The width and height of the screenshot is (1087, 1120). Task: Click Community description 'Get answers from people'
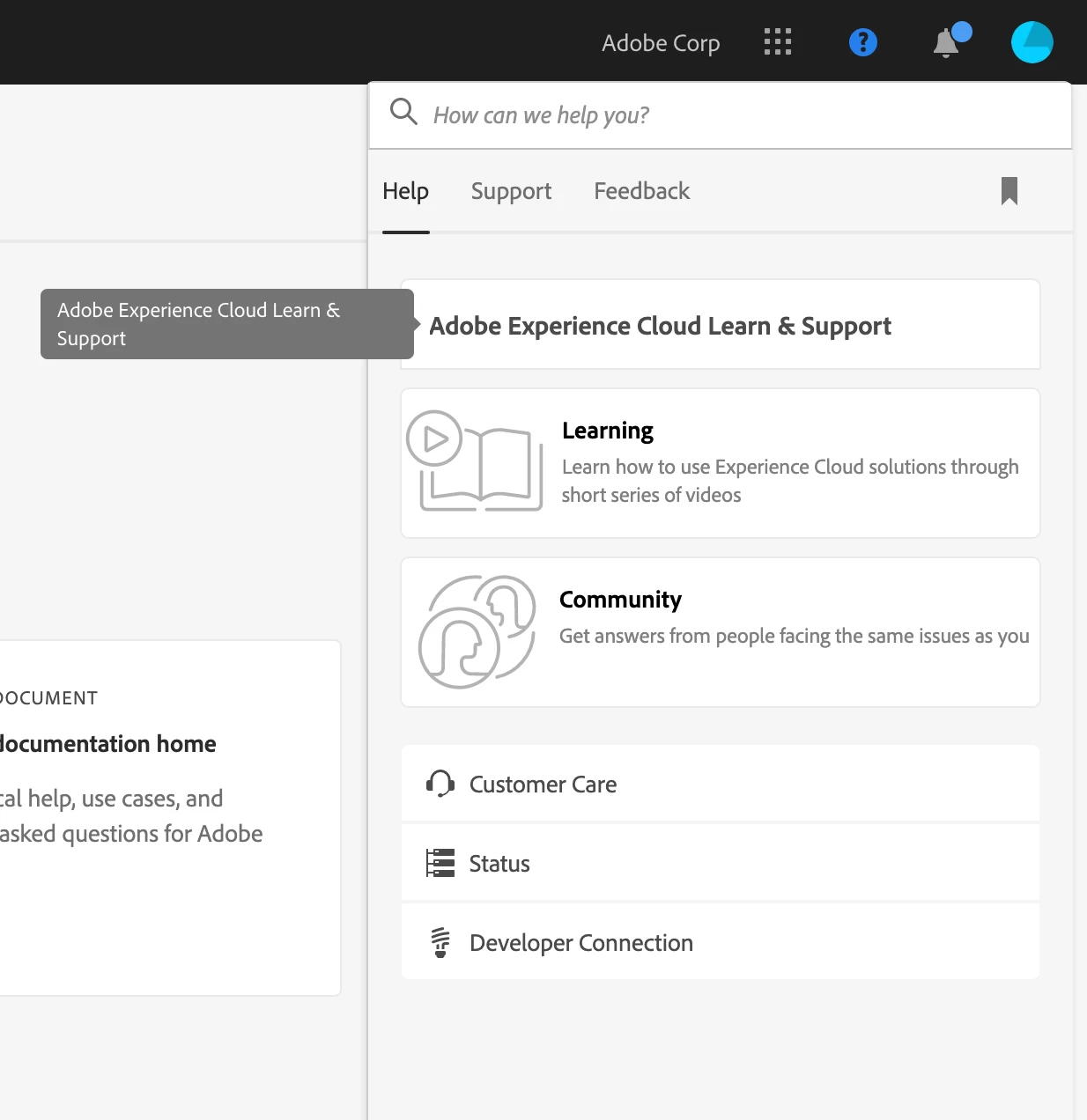tap(795, 636)
